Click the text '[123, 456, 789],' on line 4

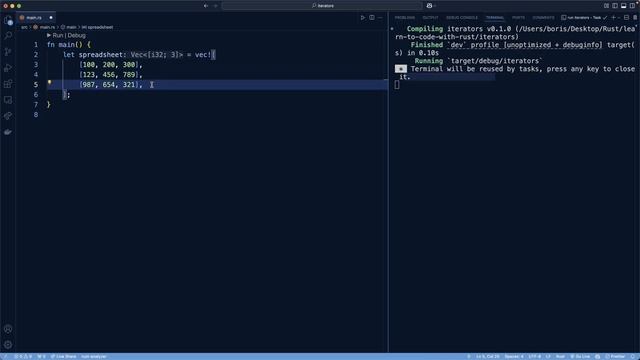pos(111,75)
